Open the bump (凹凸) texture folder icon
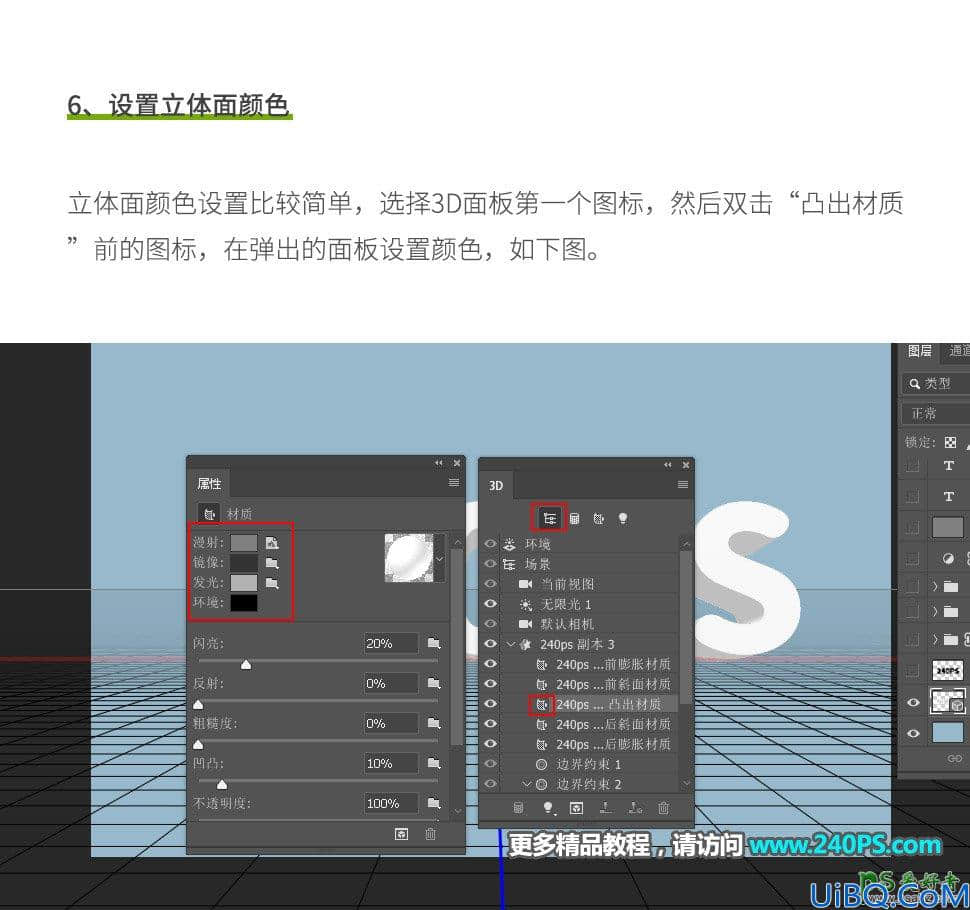Viewport: 970px width, 910px height. click(434, 763)
